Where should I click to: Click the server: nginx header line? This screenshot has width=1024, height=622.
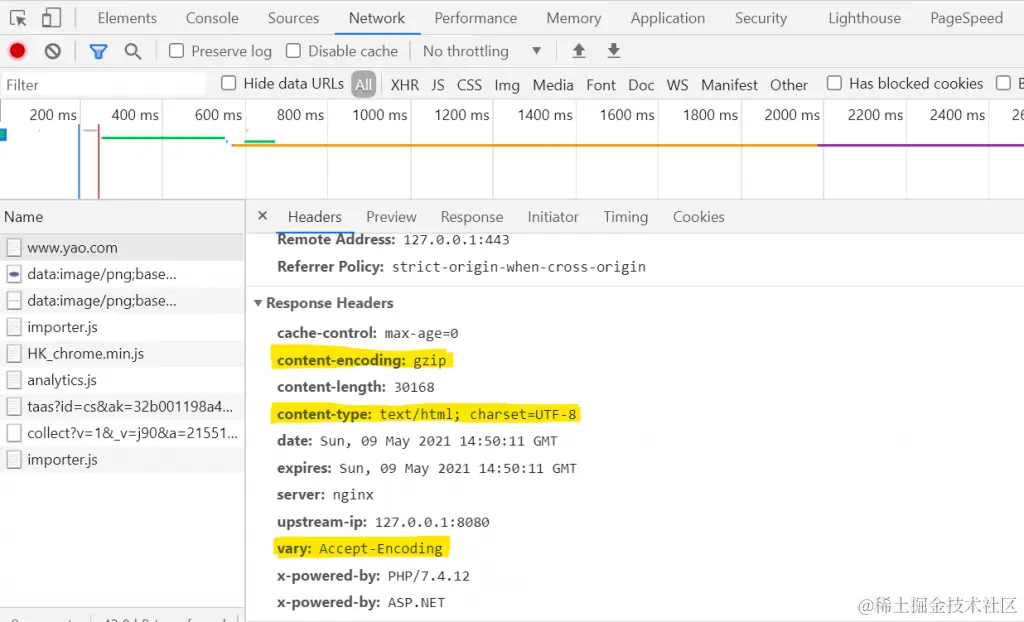pos(325,495)
